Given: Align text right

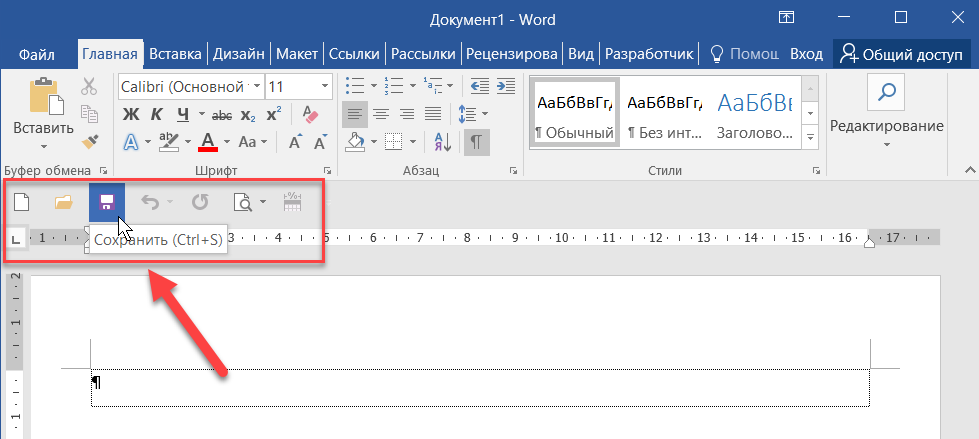Looking at the screenshot, I should click(407, 114).
